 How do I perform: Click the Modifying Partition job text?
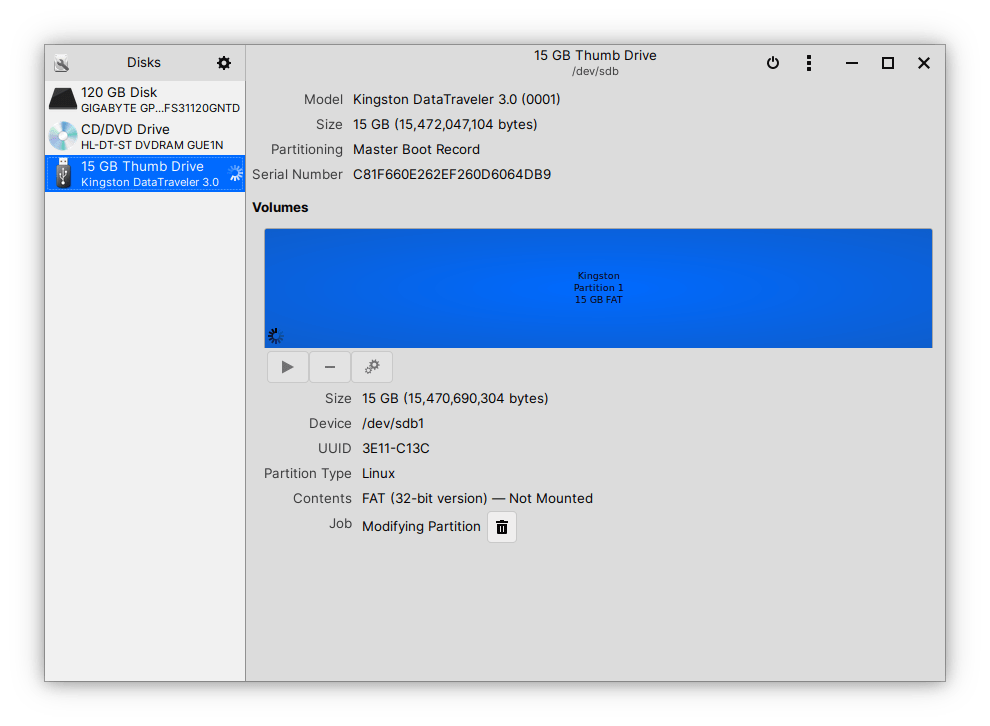(421, 527)
